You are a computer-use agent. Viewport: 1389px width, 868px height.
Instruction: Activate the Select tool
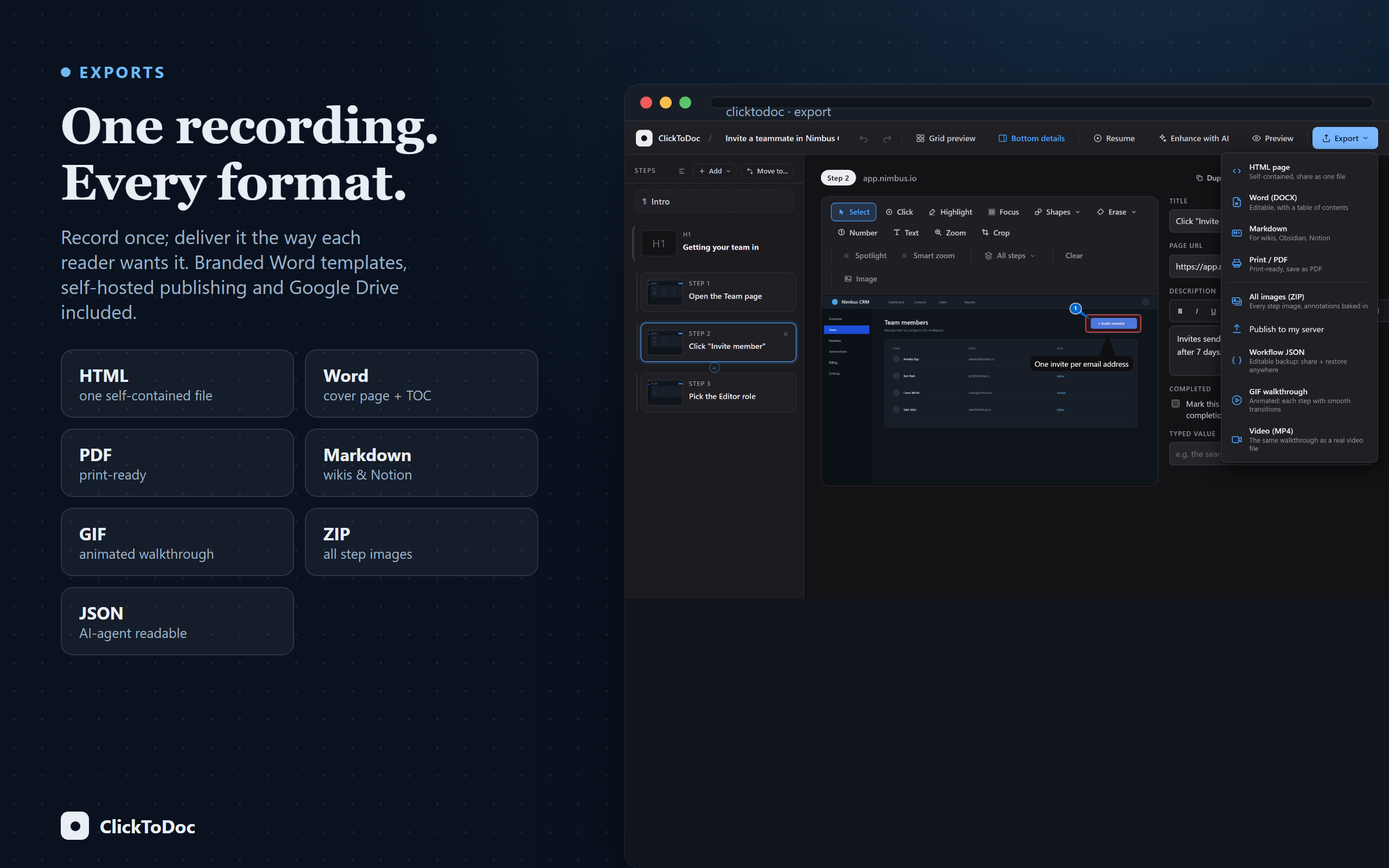(x=853, y=212)
